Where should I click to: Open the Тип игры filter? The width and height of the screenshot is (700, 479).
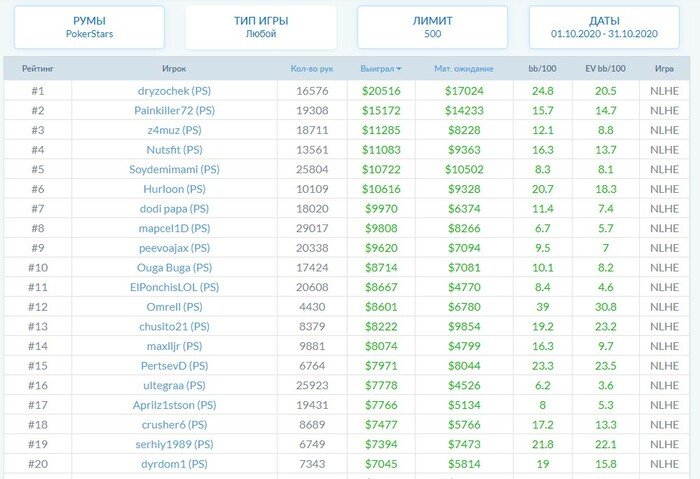(260, 27)
